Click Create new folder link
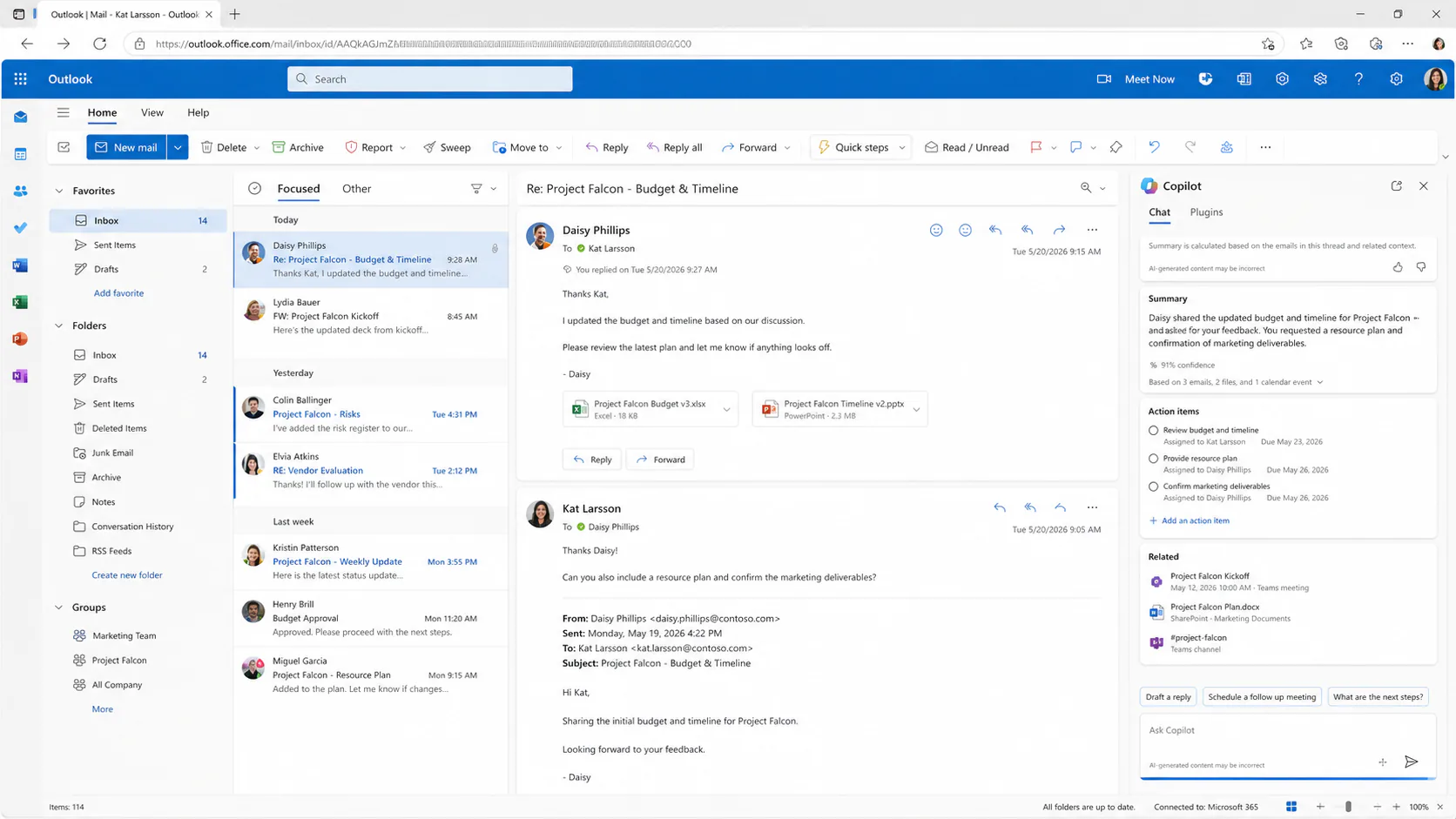The width and height of the screenshot is (1456, 819). click(x=127, y=575)
